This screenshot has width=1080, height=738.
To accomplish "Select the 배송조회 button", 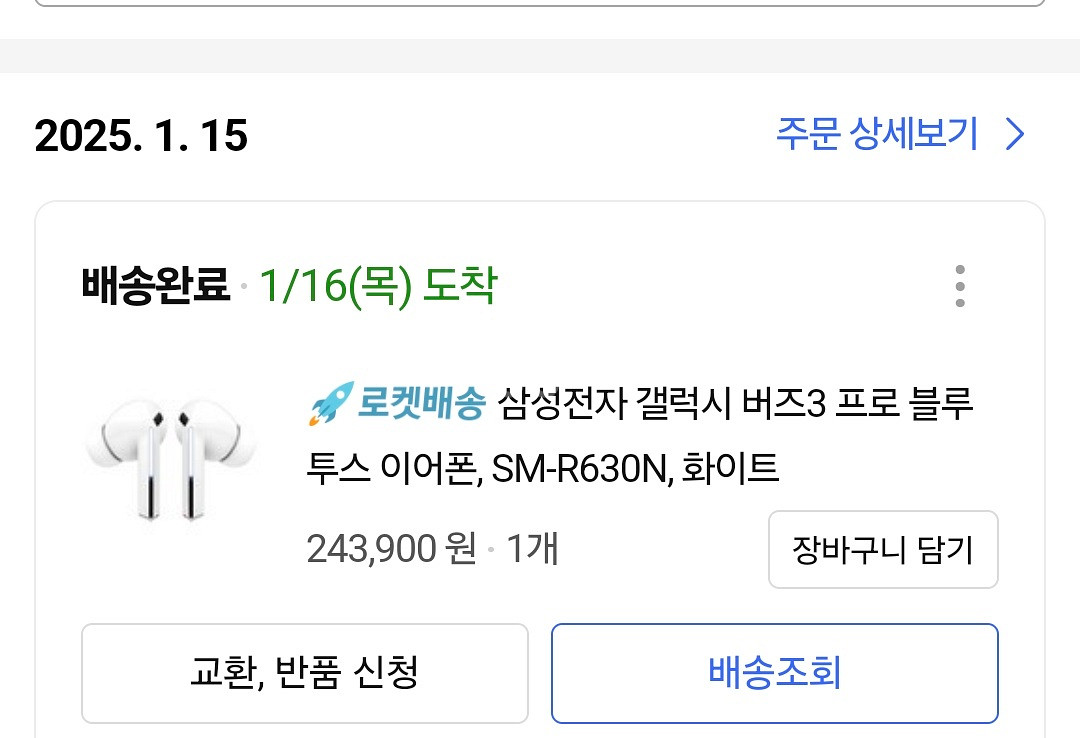I will click(775, 673).
